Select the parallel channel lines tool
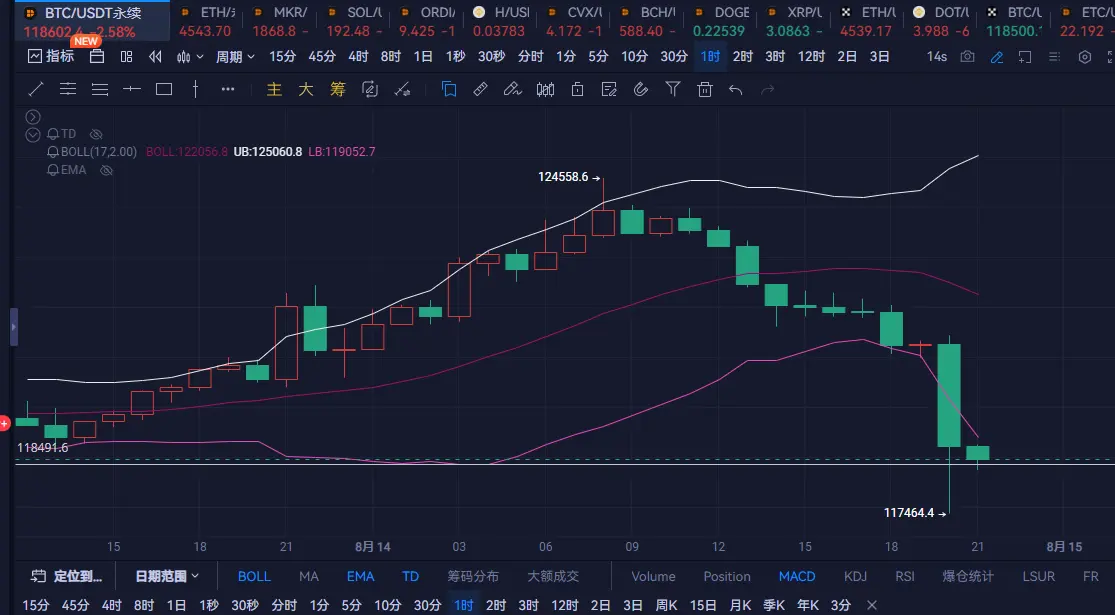This screenshot has height=615, width=1115. pos(100,89)
